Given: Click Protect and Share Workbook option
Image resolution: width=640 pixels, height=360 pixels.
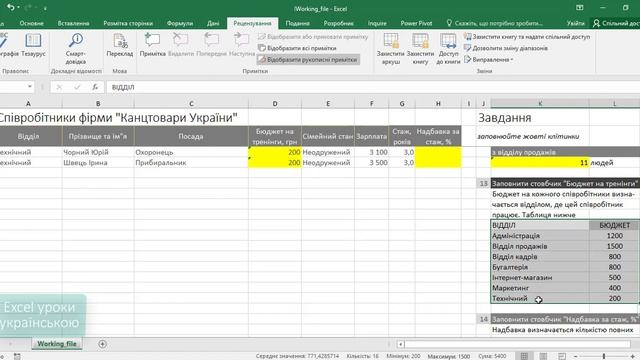Looking at the screenshot, I should (527, 37).
